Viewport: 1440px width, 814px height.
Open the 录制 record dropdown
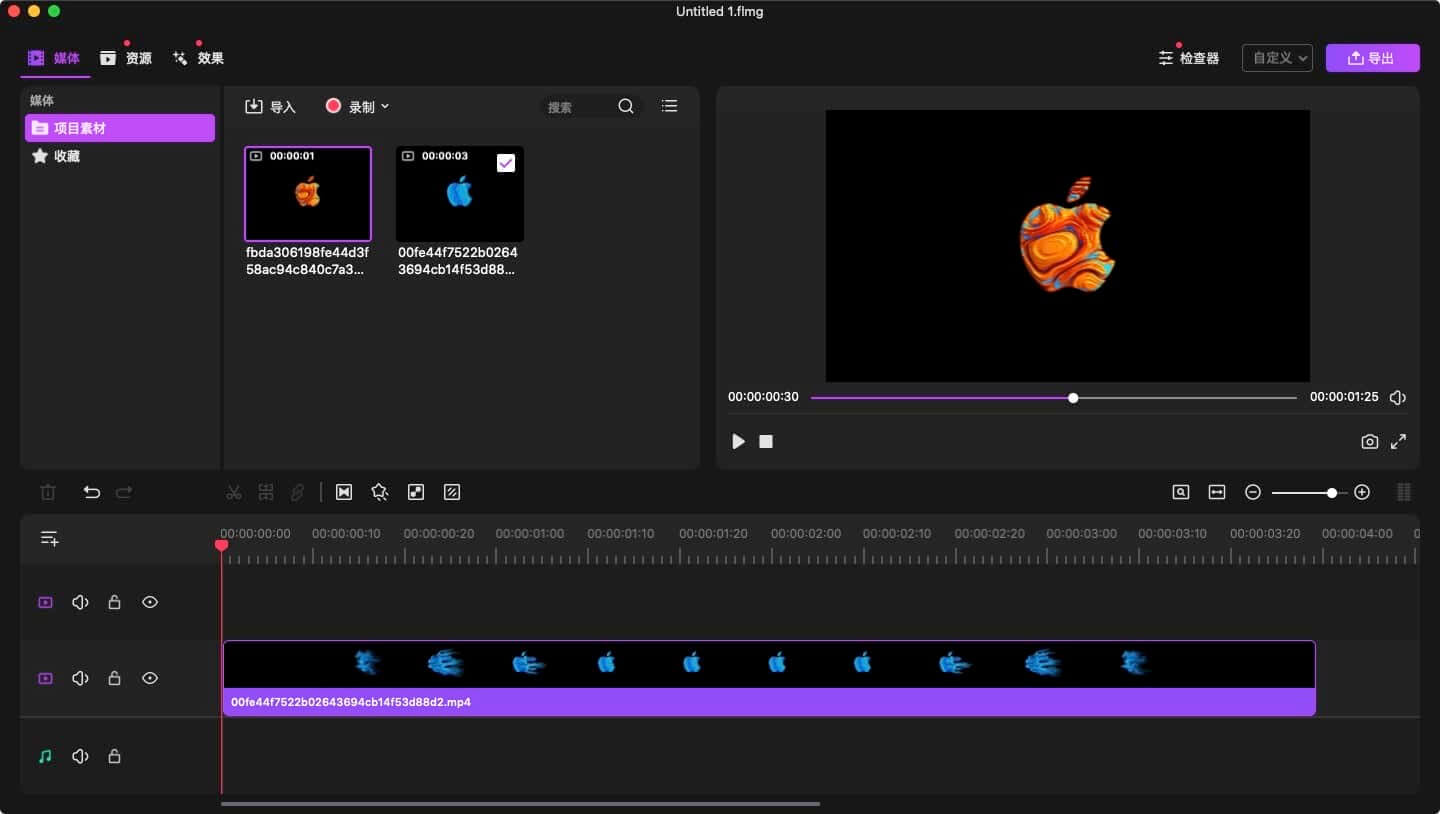click(x=358, y=106)
